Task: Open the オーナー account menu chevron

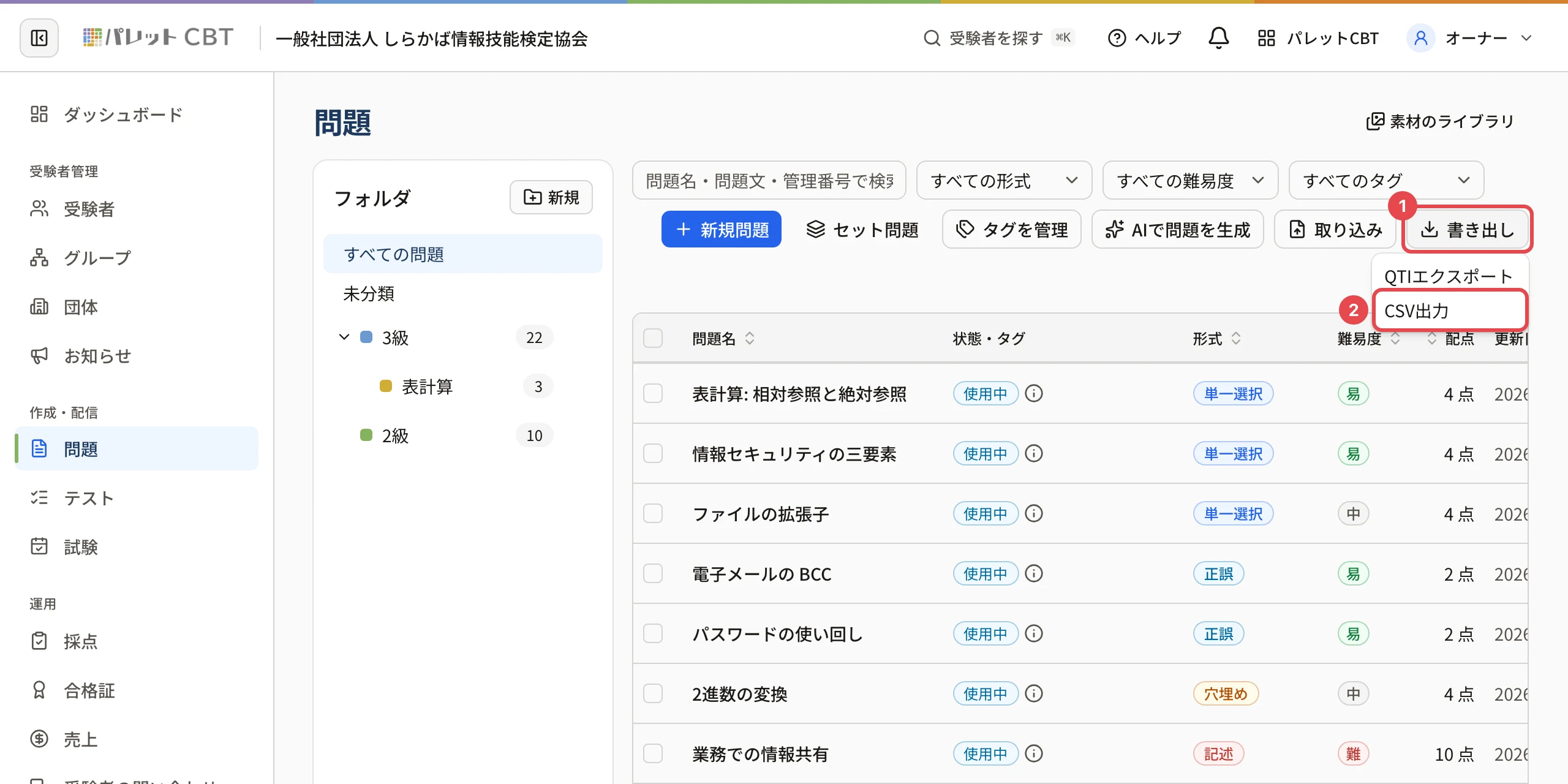Action: pyautogui.click(x=1526, y=38)
